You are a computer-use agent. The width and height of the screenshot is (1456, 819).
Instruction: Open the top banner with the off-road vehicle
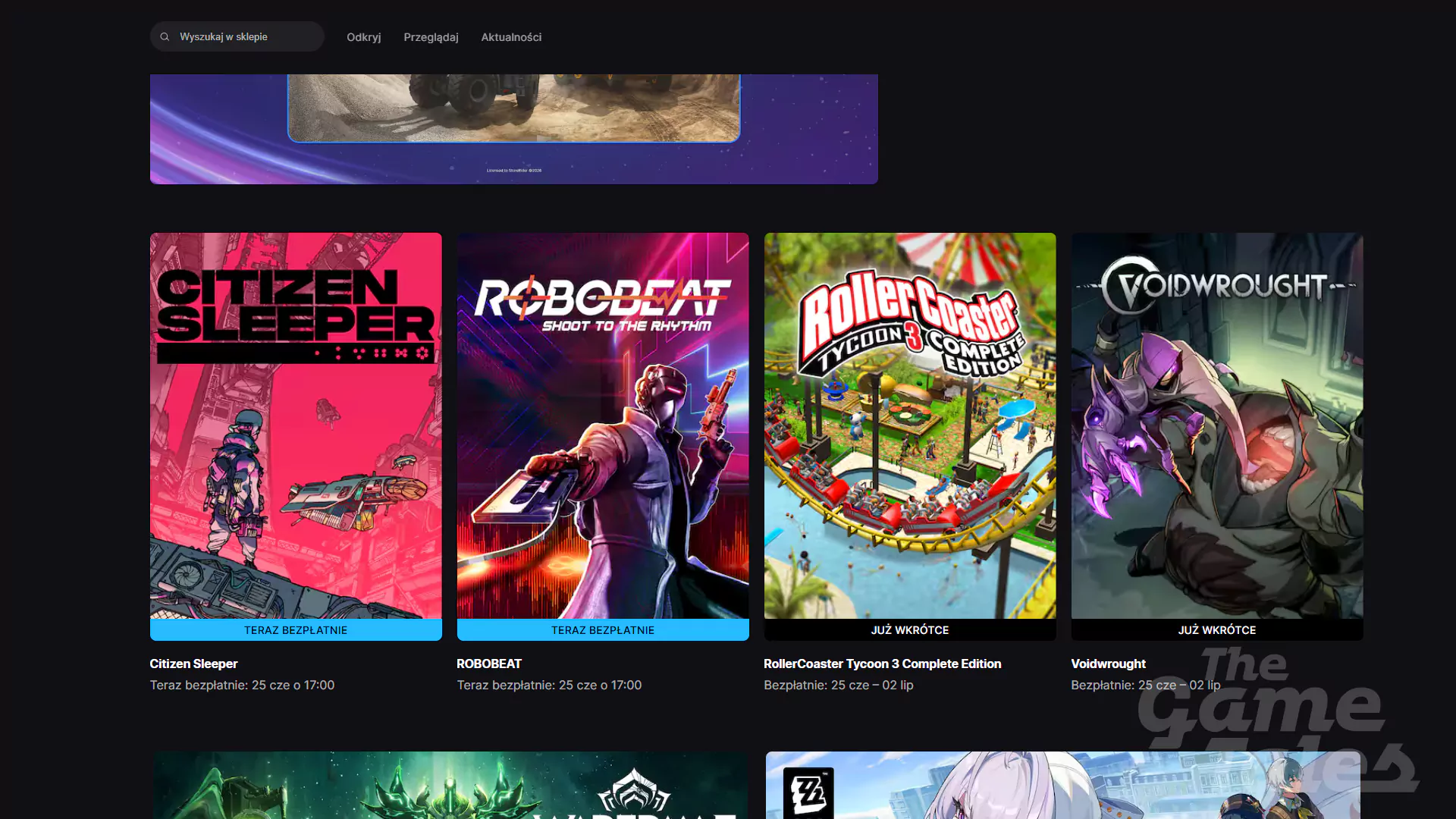[x=514, y=129]
